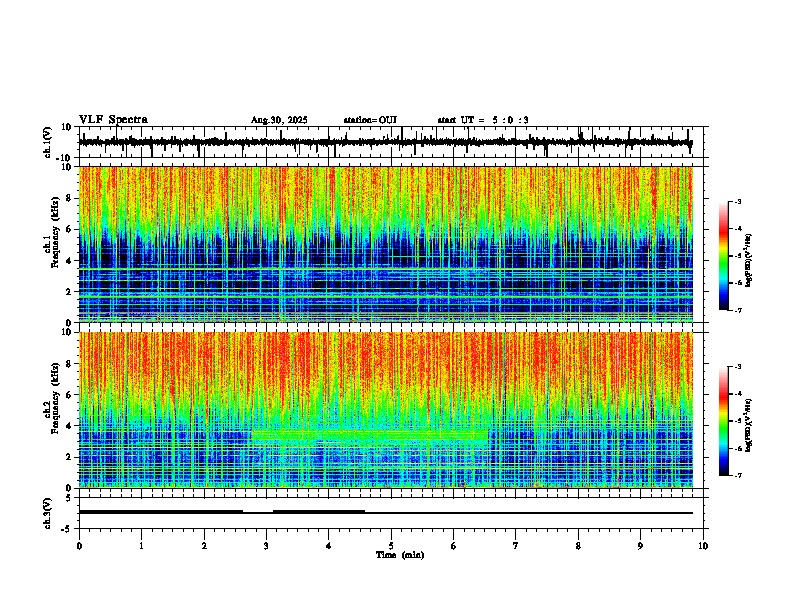The image size is (792, 612).
Task: Click the ch.2 color bar "log(PSD)" label
Action: point(748,426)
